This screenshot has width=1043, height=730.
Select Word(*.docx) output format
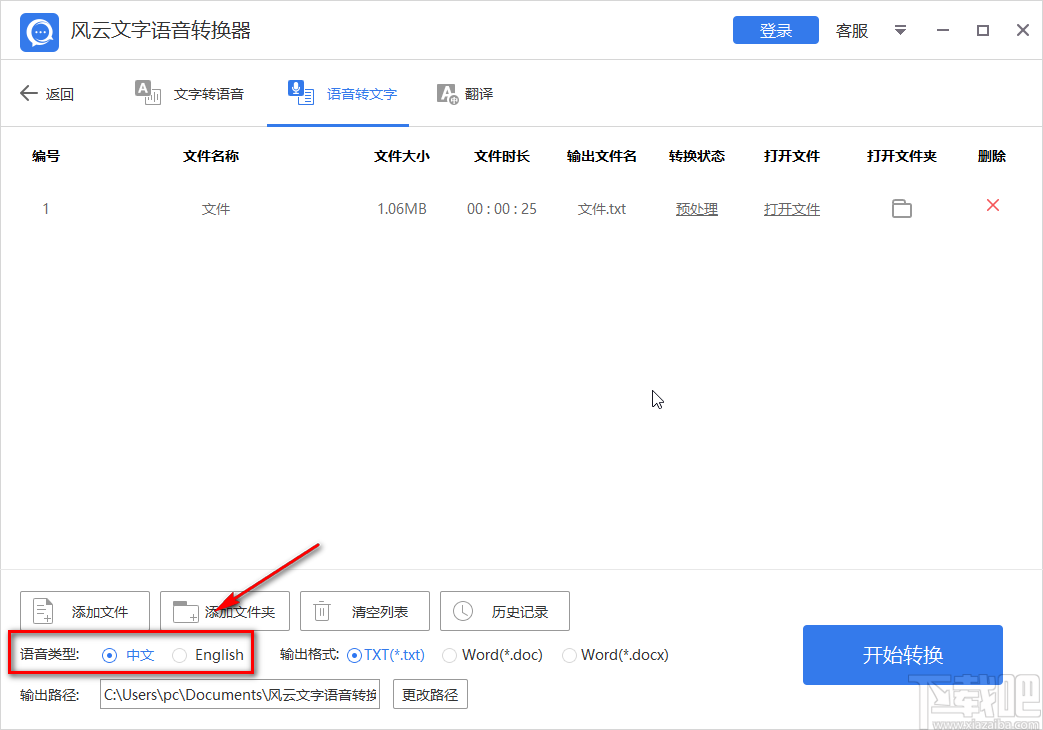pos(569,654)
